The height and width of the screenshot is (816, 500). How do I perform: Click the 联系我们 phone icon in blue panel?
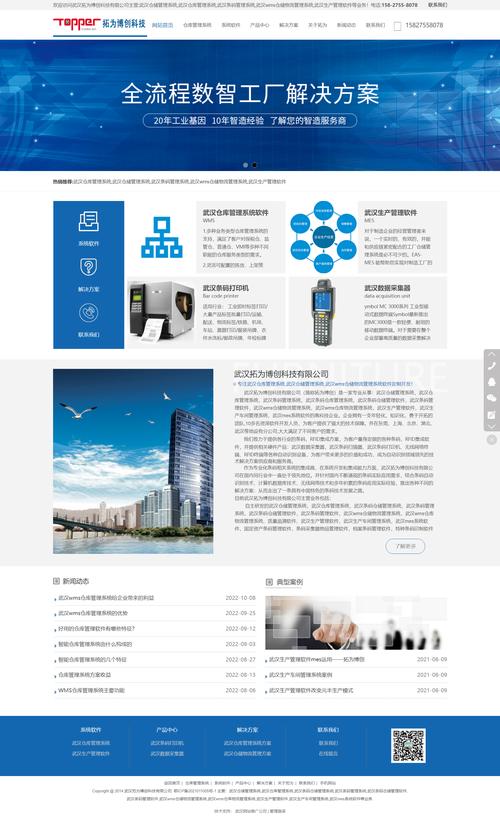88,313
